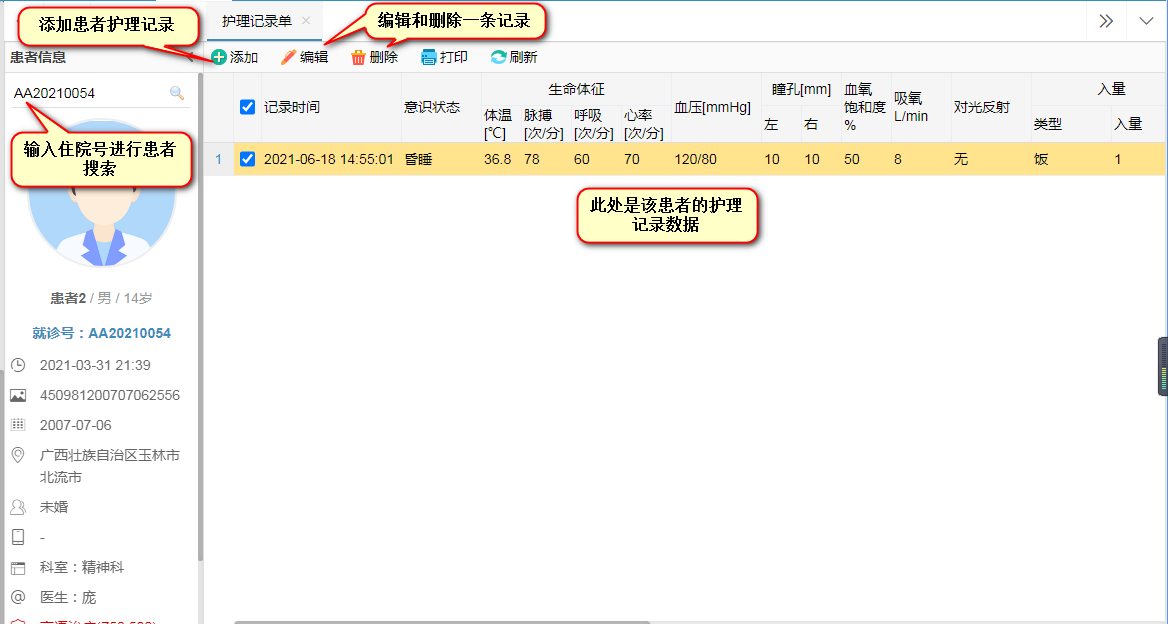1168x624 pixels.
Task: Click the green 添加 (add) plus icon
Action: click(219, 58)
